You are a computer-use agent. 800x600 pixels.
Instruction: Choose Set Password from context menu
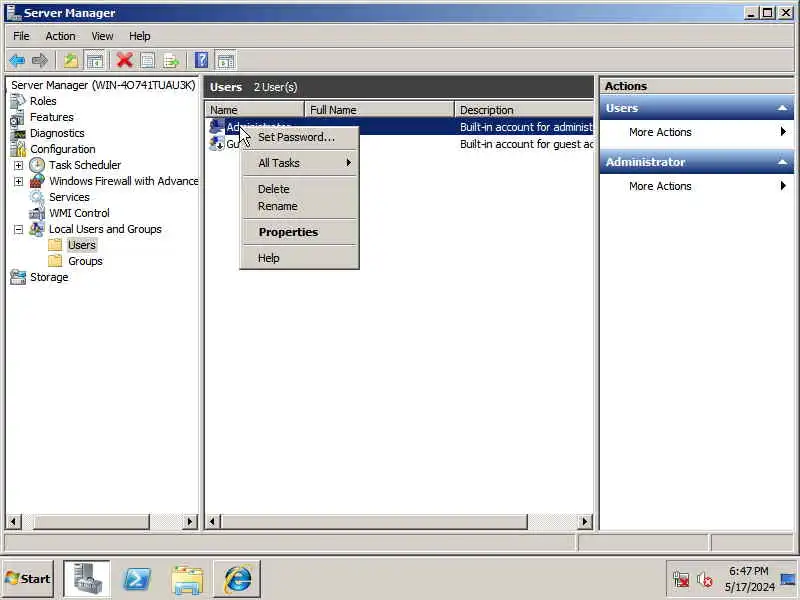(299, 137)
